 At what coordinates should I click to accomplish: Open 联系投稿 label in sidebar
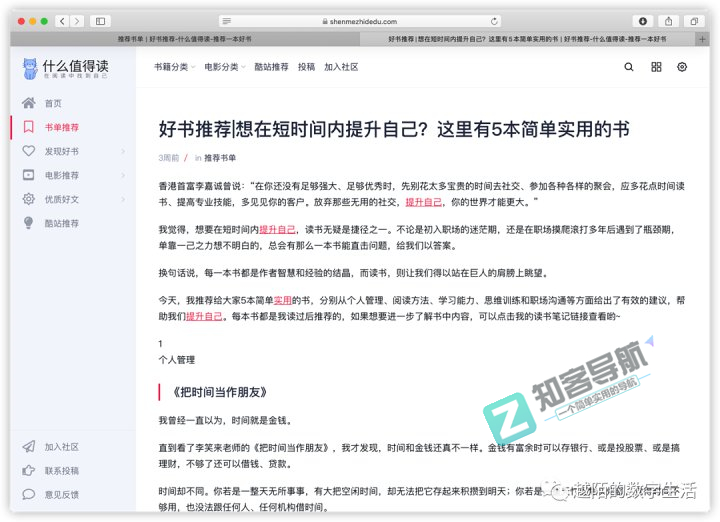62,471
